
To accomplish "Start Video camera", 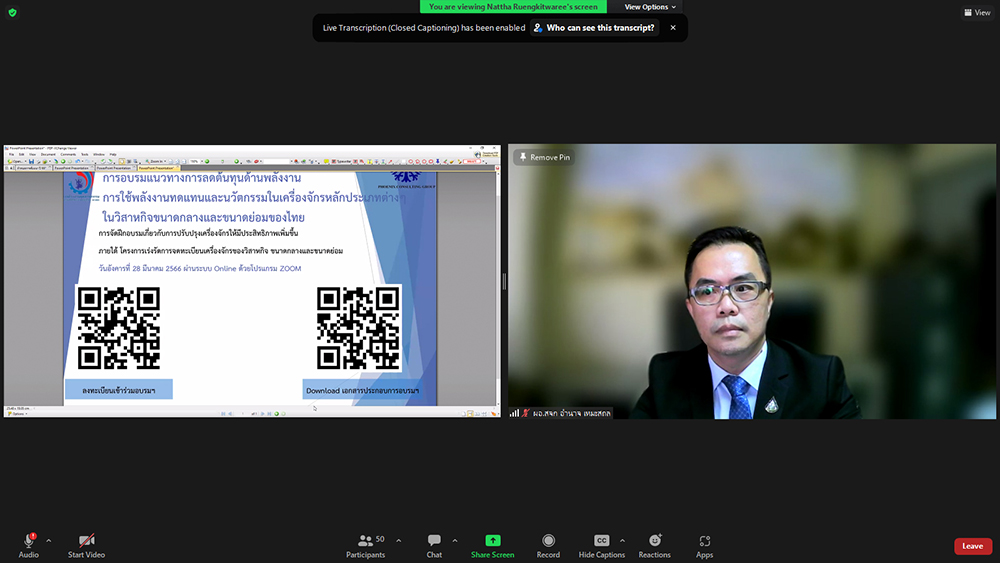I will pyautogui.click(x=86, y=541).
